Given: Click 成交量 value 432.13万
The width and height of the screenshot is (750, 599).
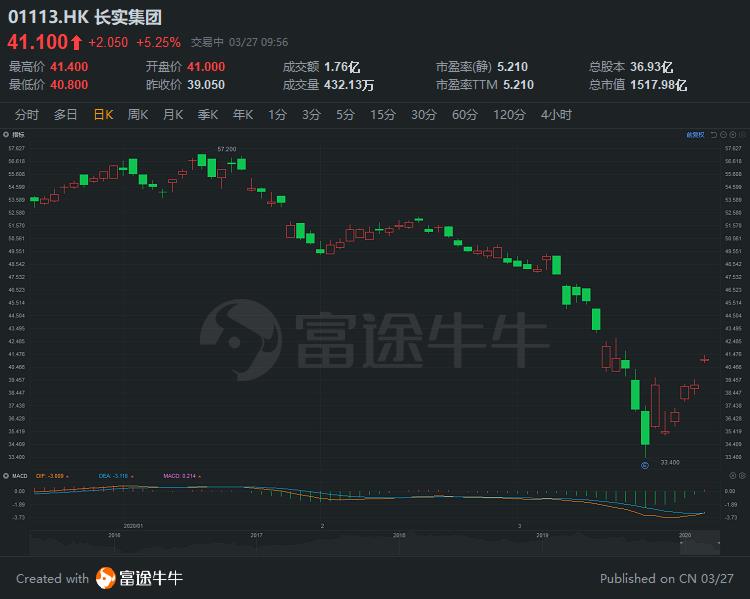Looking at the screenshot, I should 349,85.
